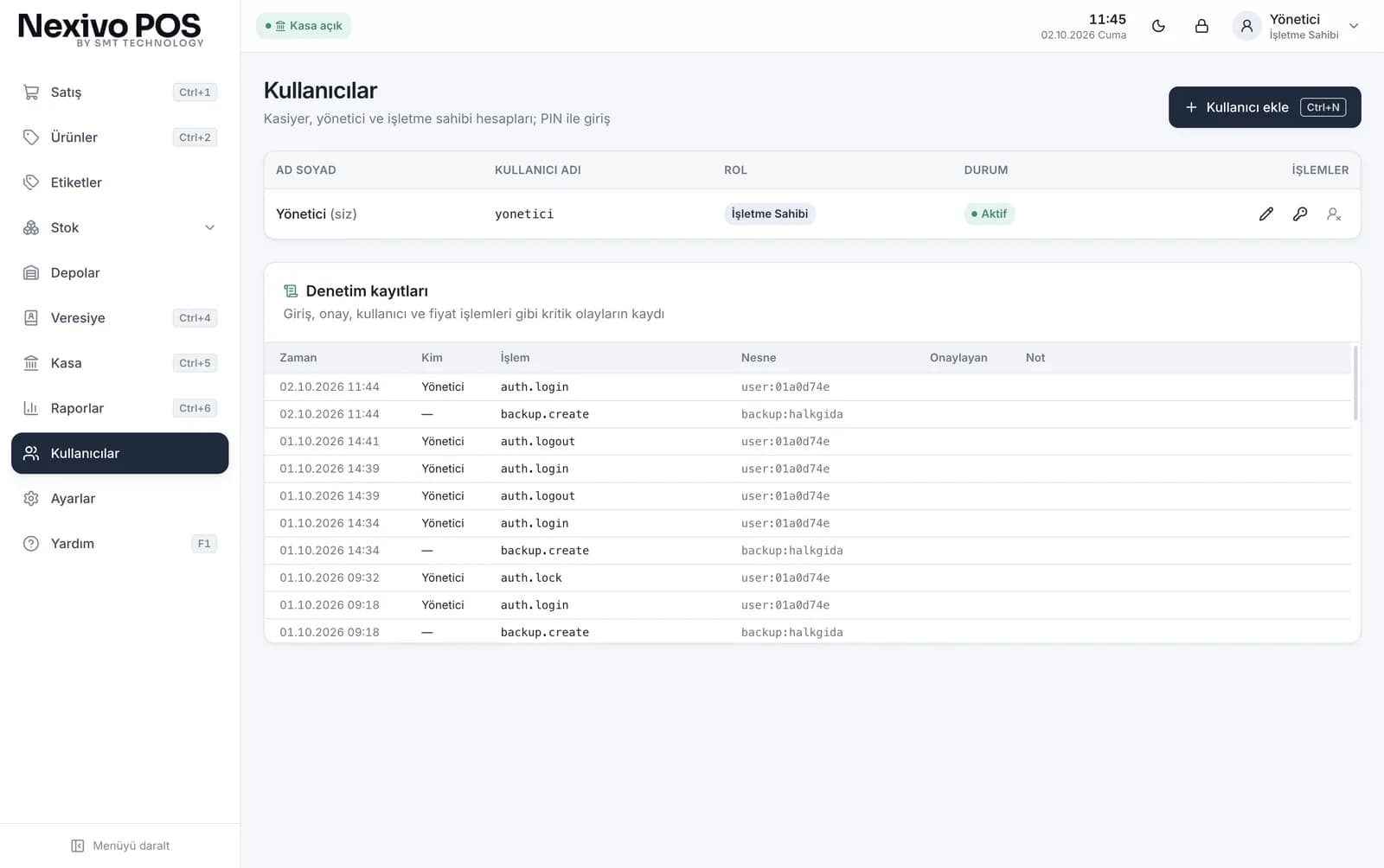Click the Kasa açık status badge
Image resolution: width=1384 pixels, height=868 pixels.
coord(304,26)
